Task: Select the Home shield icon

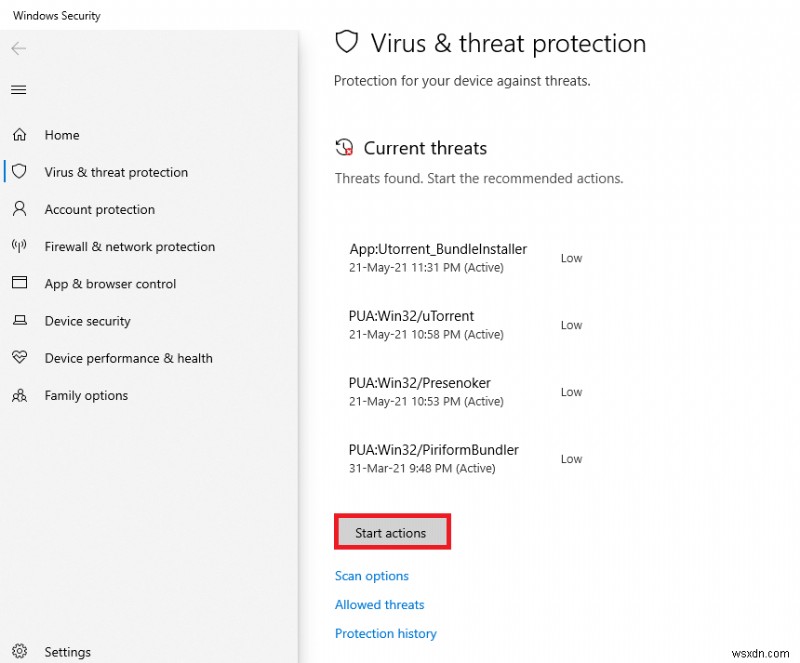Action: click(20, 135)
